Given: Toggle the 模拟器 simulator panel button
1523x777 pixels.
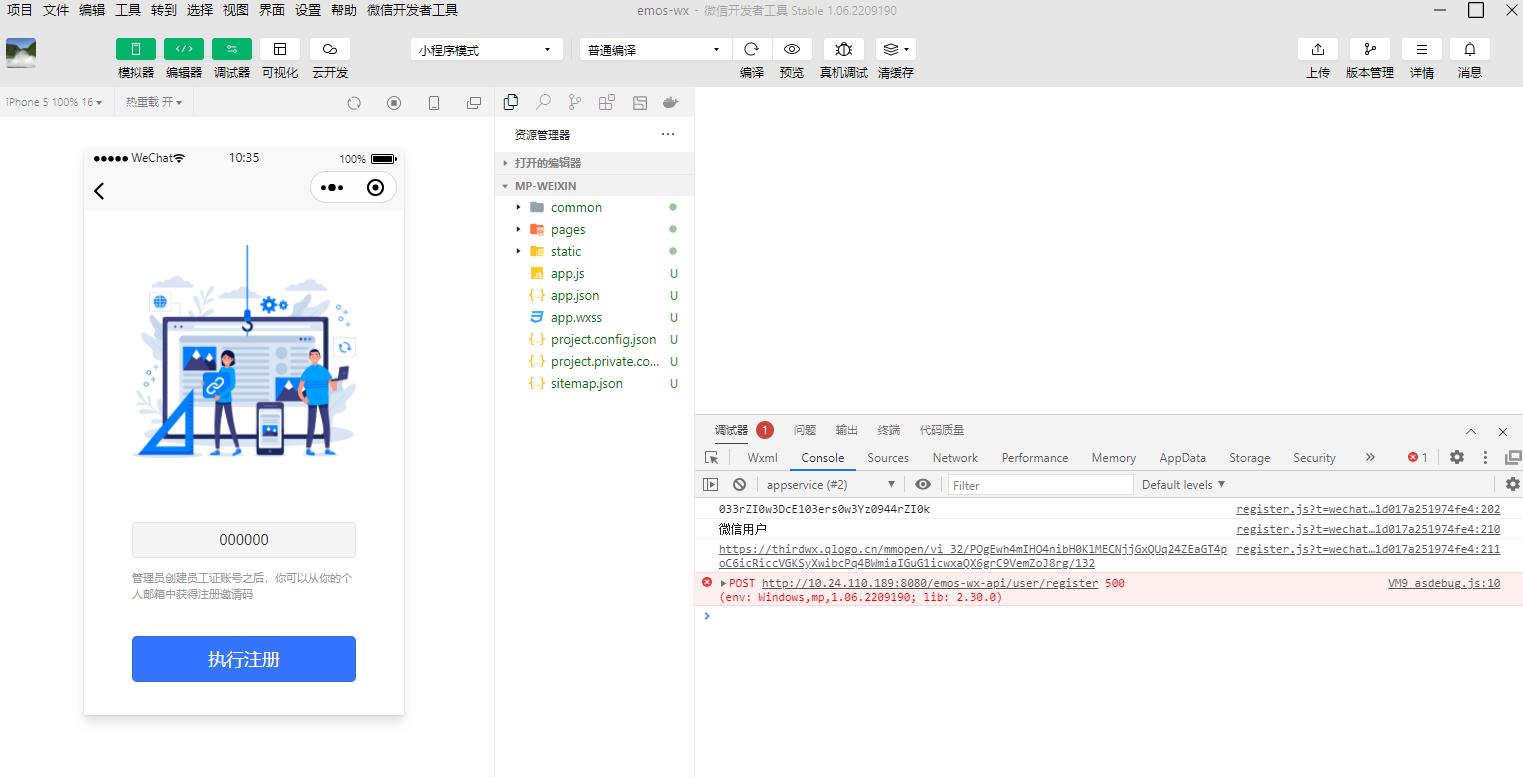Looking at the screenshot, I should 136,49.
